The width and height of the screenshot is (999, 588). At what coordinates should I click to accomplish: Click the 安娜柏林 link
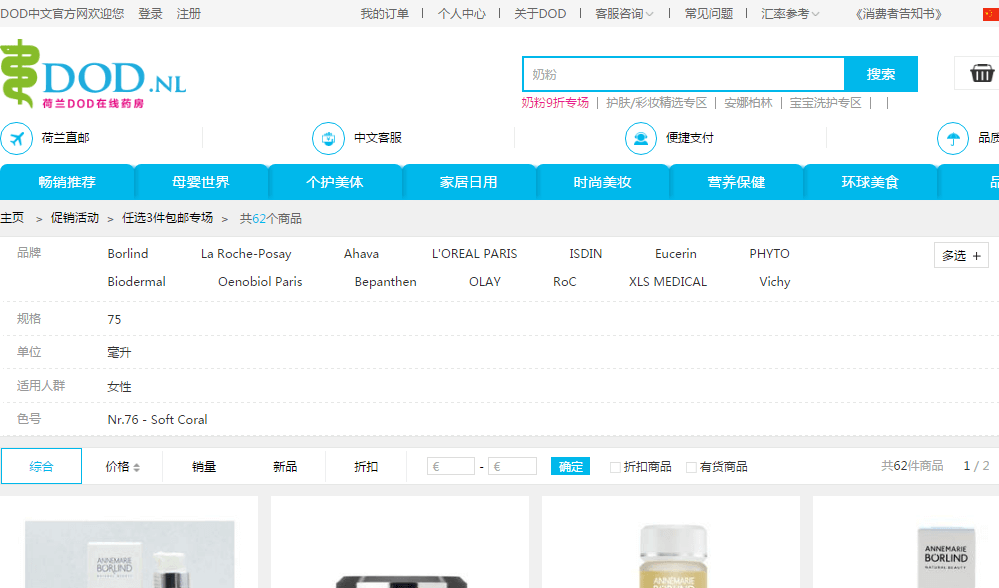point(748,103)
